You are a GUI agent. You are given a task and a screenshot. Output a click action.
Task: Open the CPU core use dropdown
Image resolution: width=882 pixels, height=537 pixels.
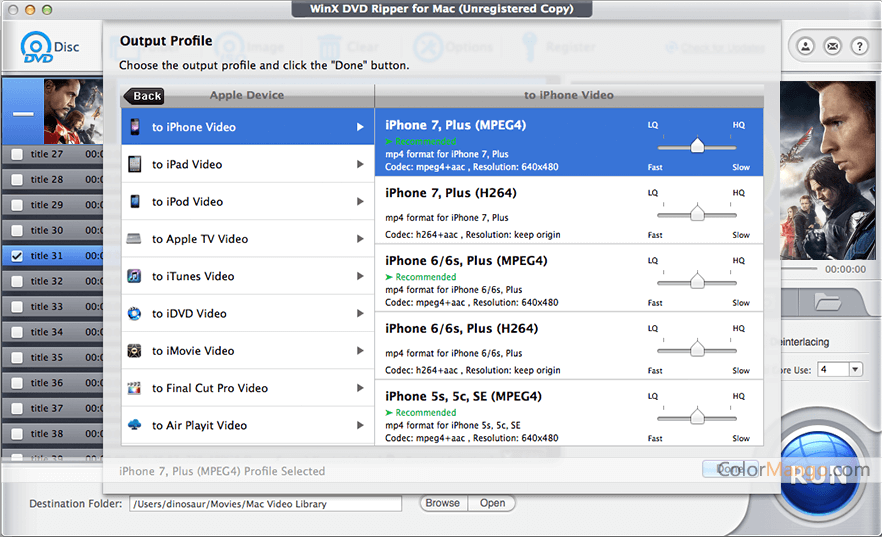[854, 369]
